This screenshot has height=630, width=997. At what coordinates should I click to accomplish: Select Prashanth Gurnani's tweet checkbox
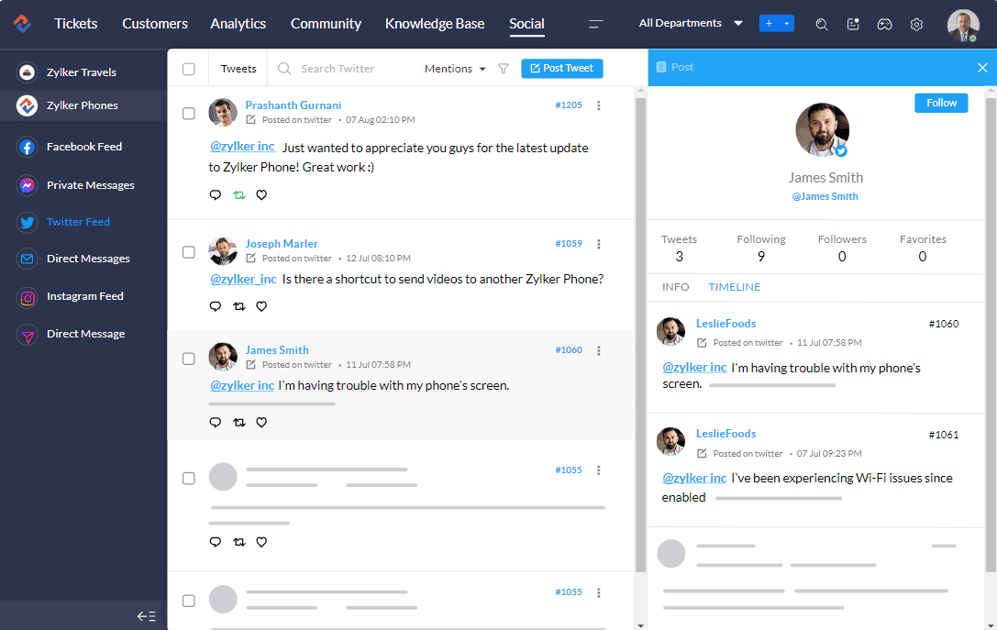point(189,113)
